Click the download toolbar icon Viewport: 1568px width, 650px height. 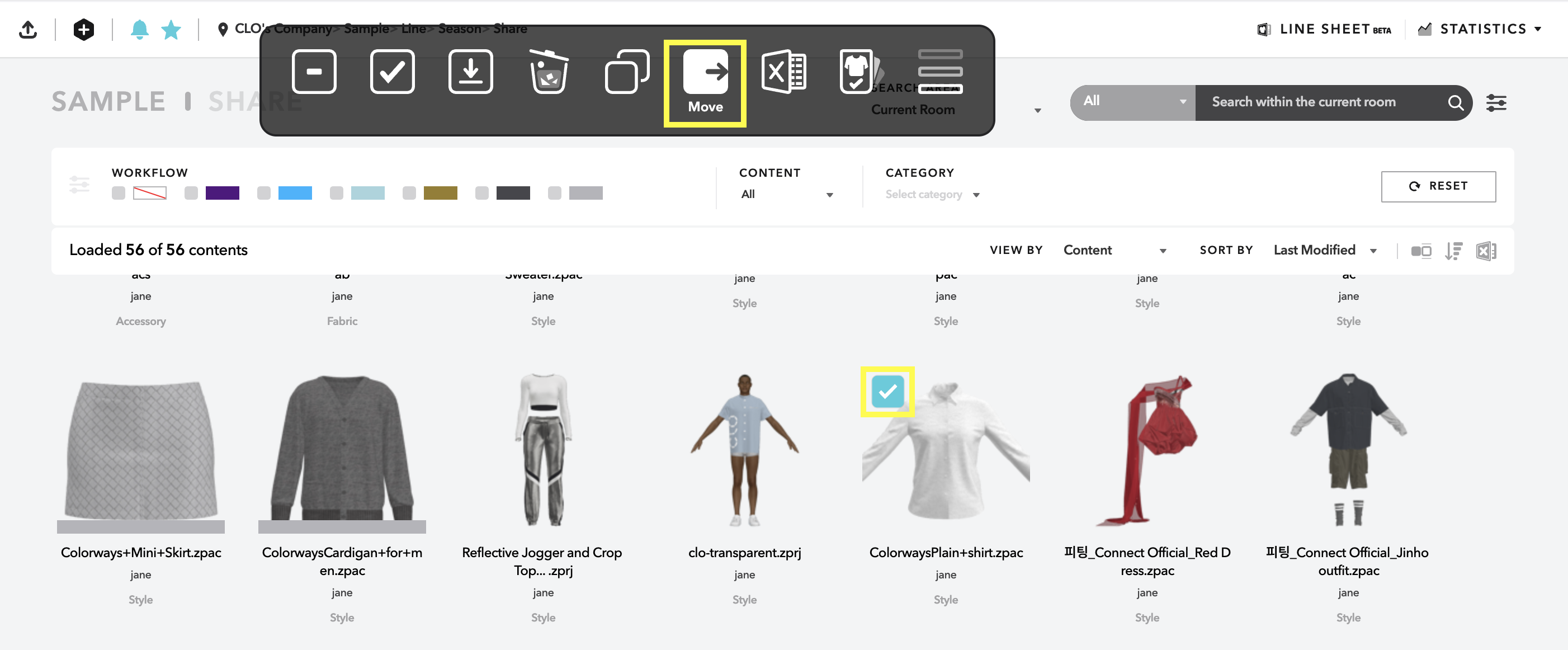pos(470,72)
